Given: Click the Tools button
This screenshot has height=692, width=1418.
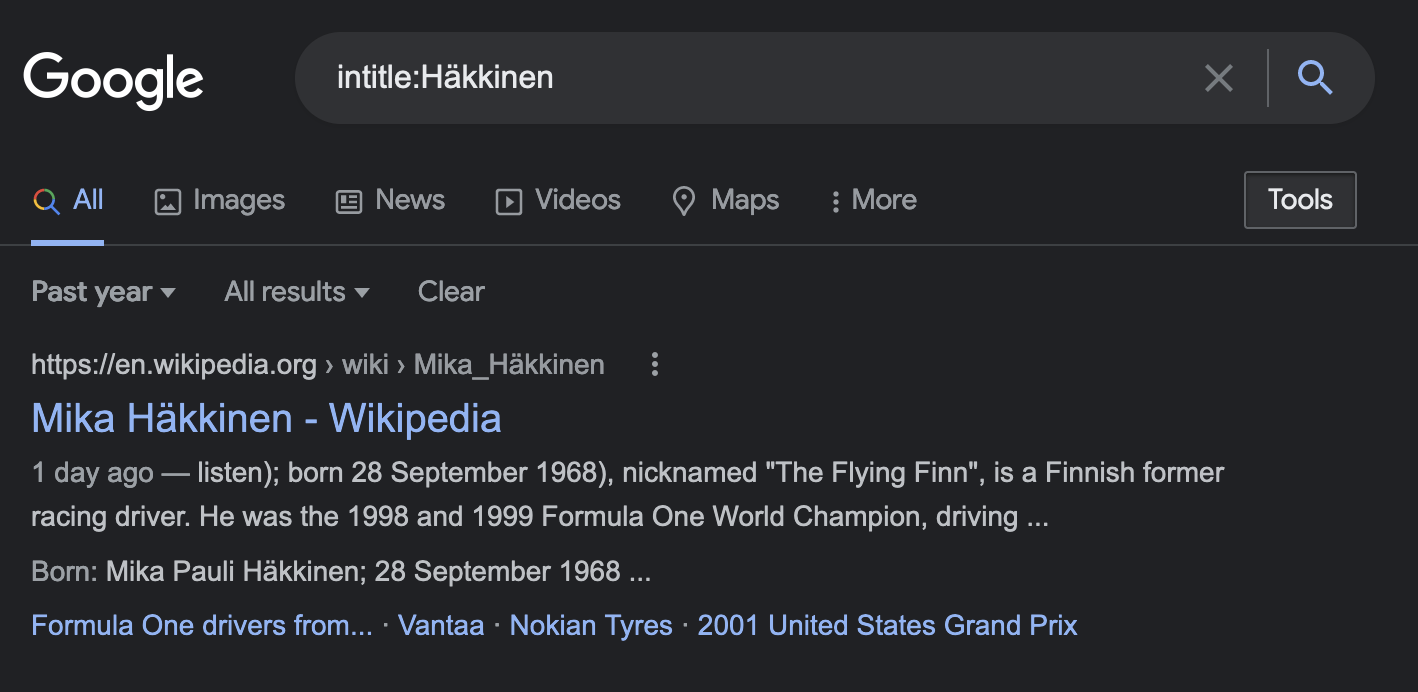Looking at the screenshot, I should 1299,199.
